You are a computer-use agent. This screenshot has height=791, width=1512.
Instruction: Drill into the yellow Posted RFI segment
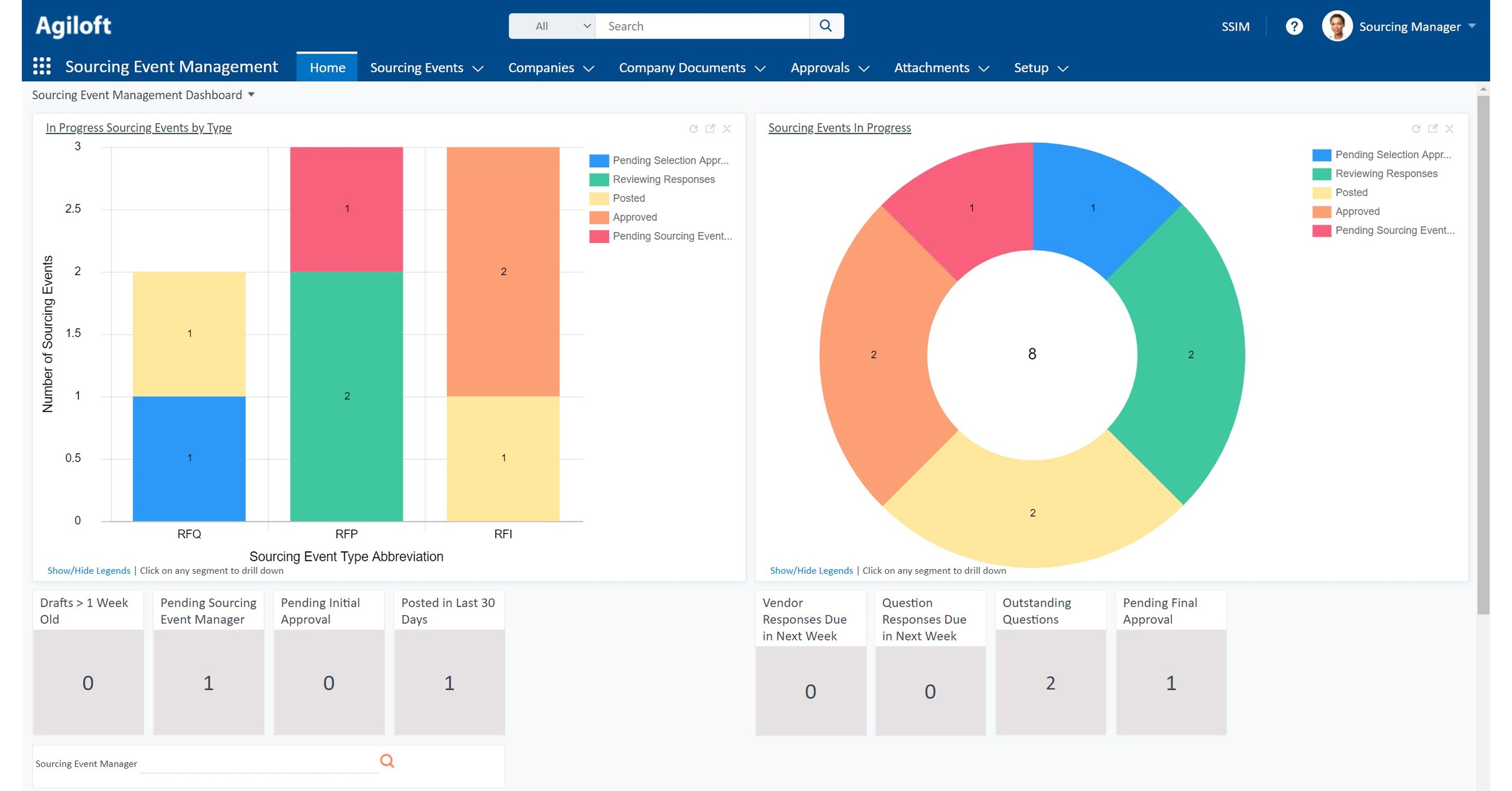(503, 458)
